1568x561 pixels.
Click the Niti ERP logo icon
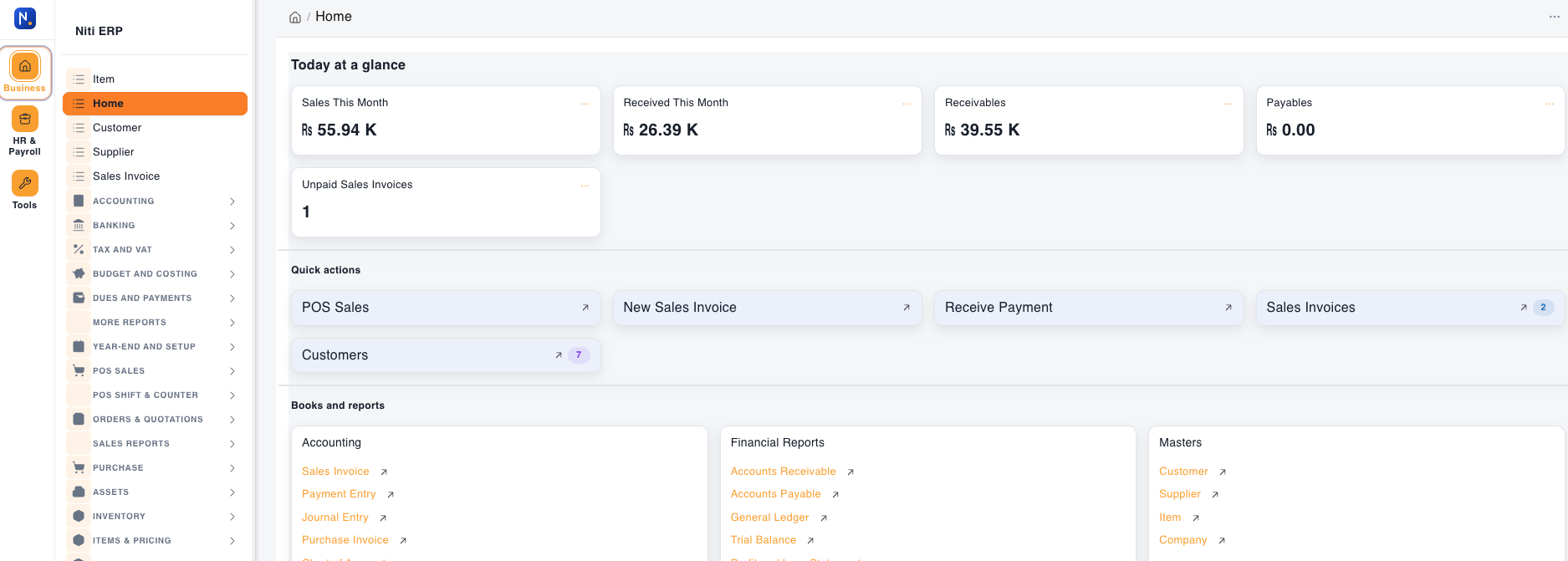pos(25,18)
